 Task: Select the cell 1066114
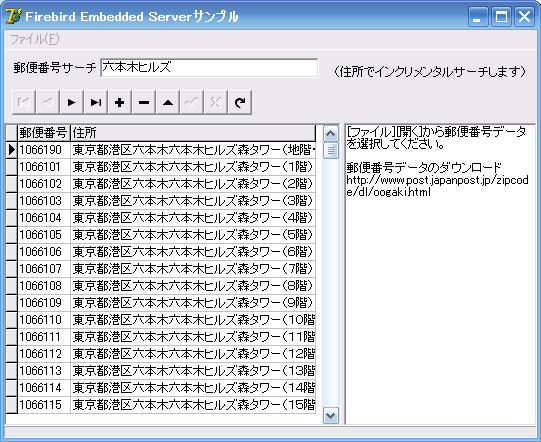[44, 388]
